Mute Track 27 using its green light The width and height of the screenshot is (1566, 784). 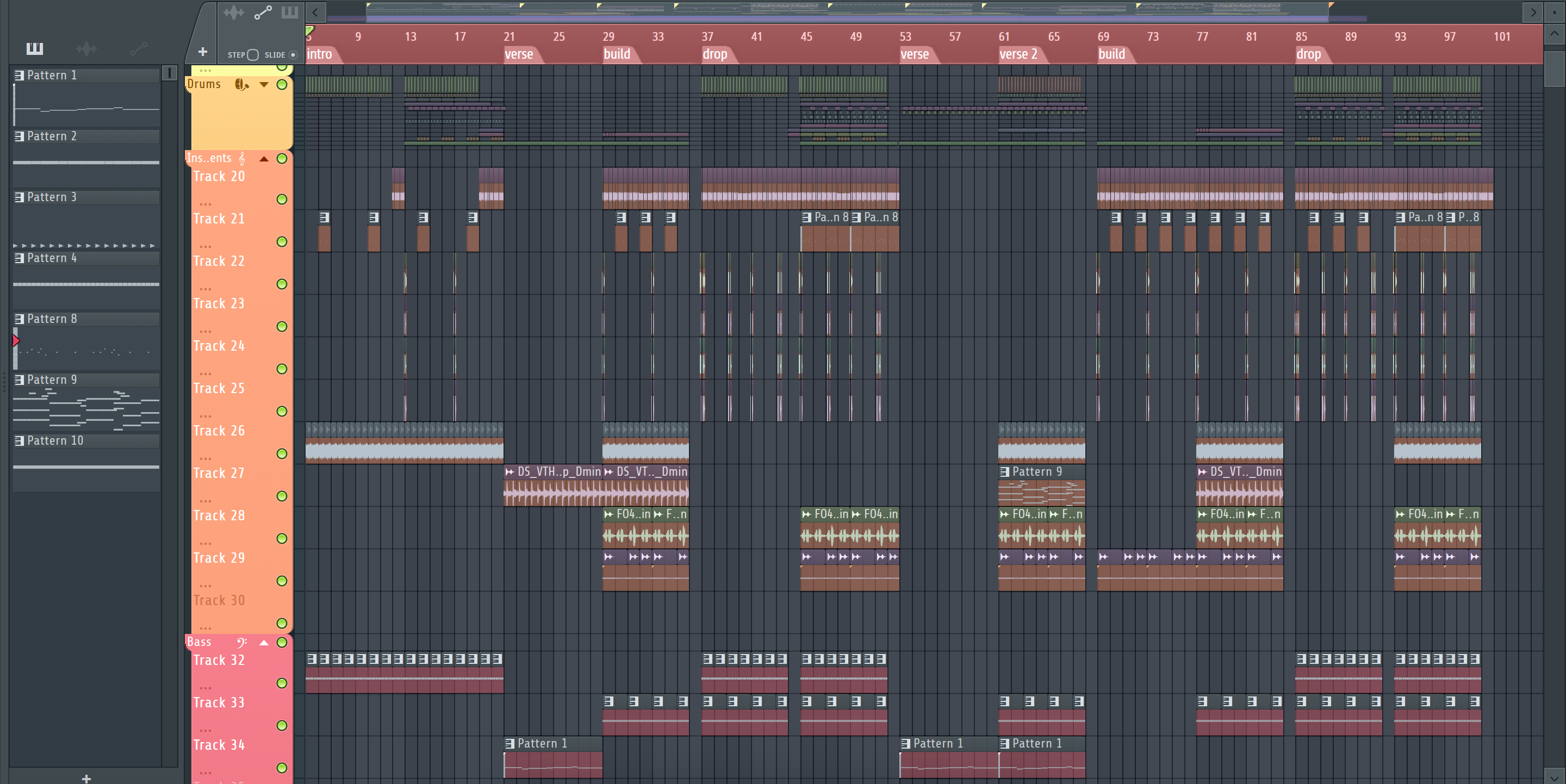282,496
